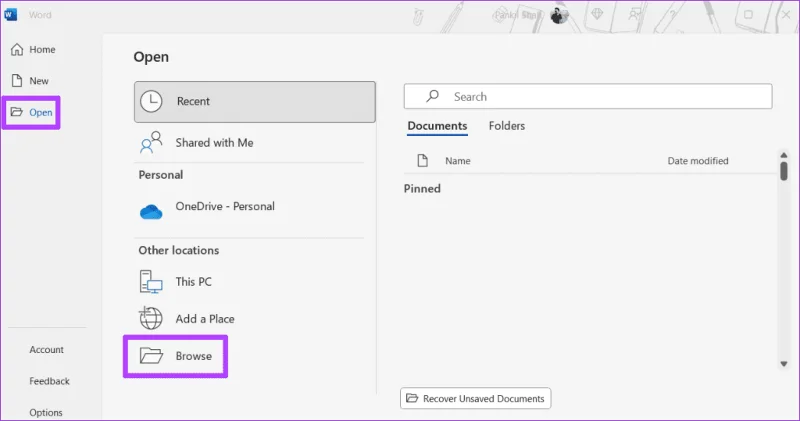Sort the list by Name column

458,161
